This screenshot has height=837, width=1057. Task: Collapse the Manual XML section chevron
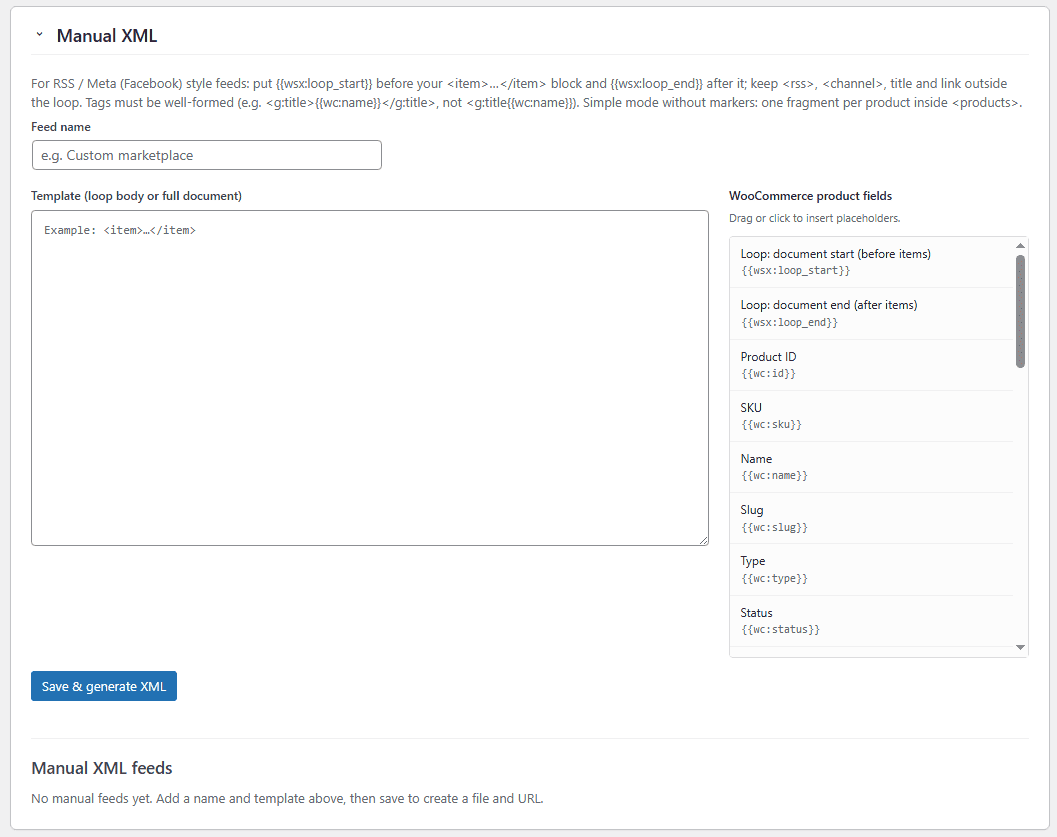(39, 34)
